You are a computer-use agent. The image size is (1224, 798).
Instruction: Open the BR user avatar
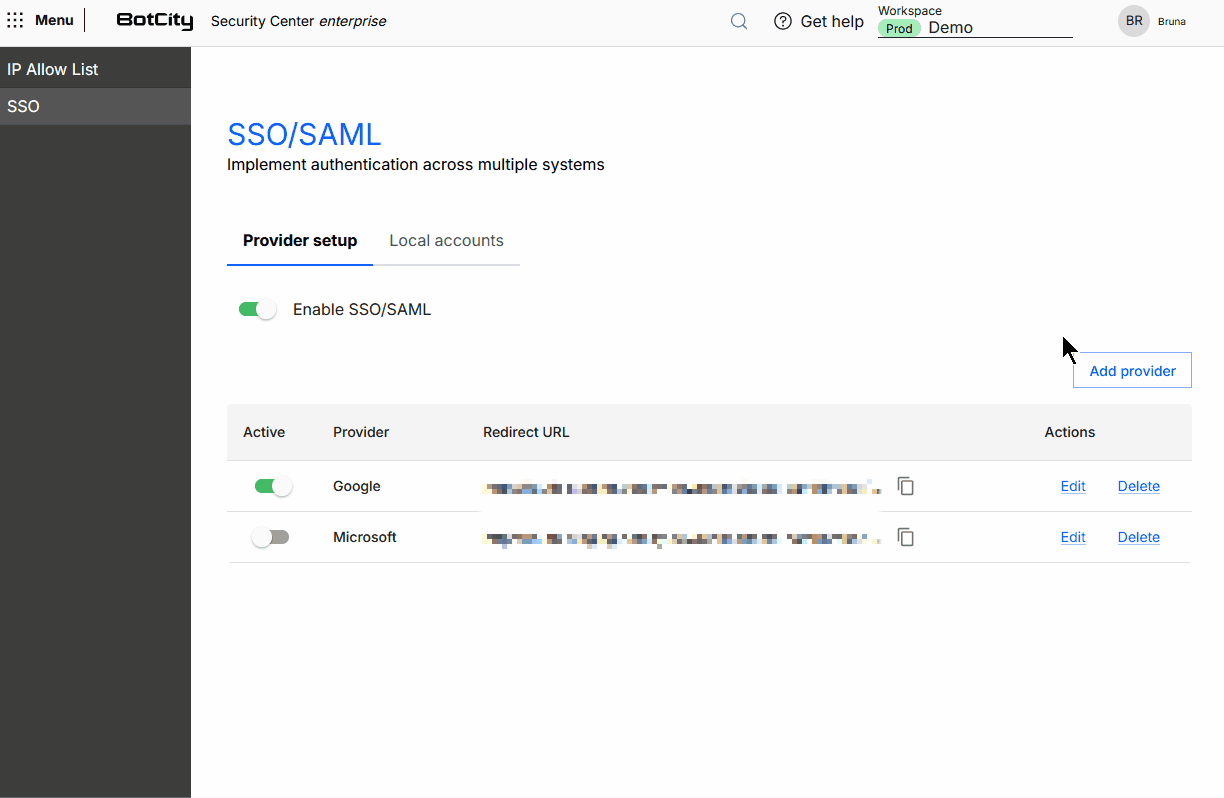pyautogui.click(x=1134, y=21)
